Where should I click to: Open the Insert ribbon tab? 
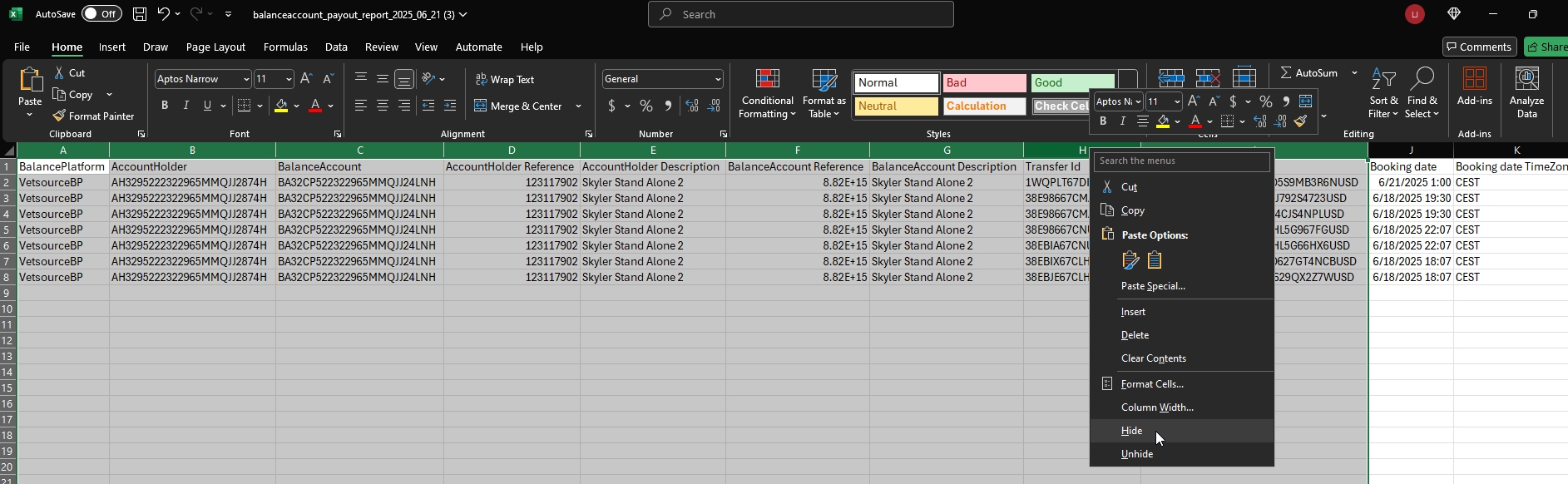112,47
